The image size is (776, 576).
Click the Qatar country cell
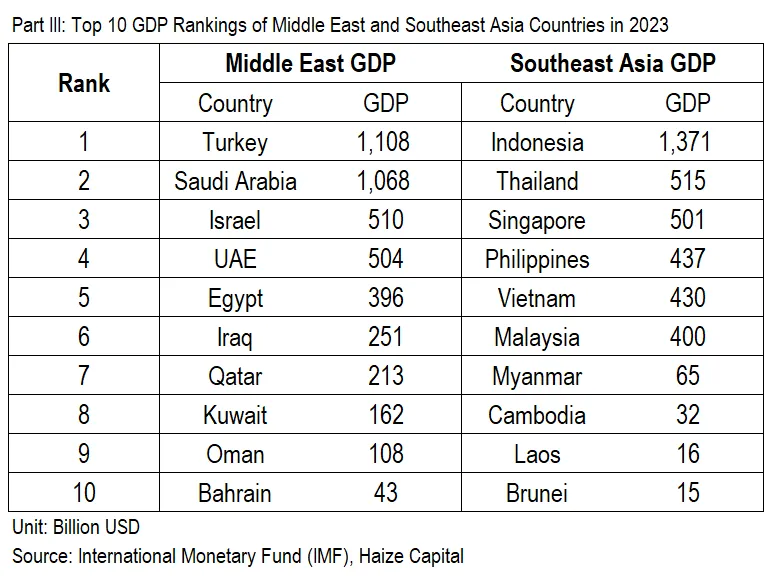(x=235, y=376)
